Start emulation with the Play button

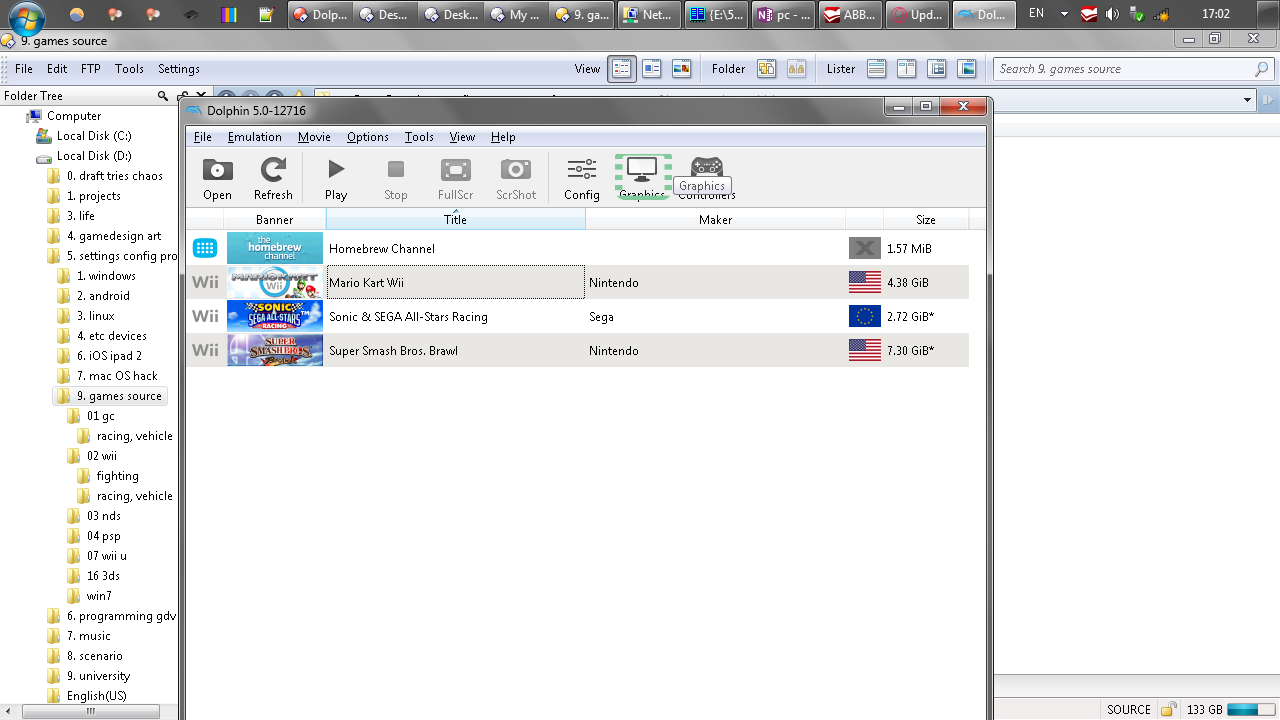pos(336,178)
